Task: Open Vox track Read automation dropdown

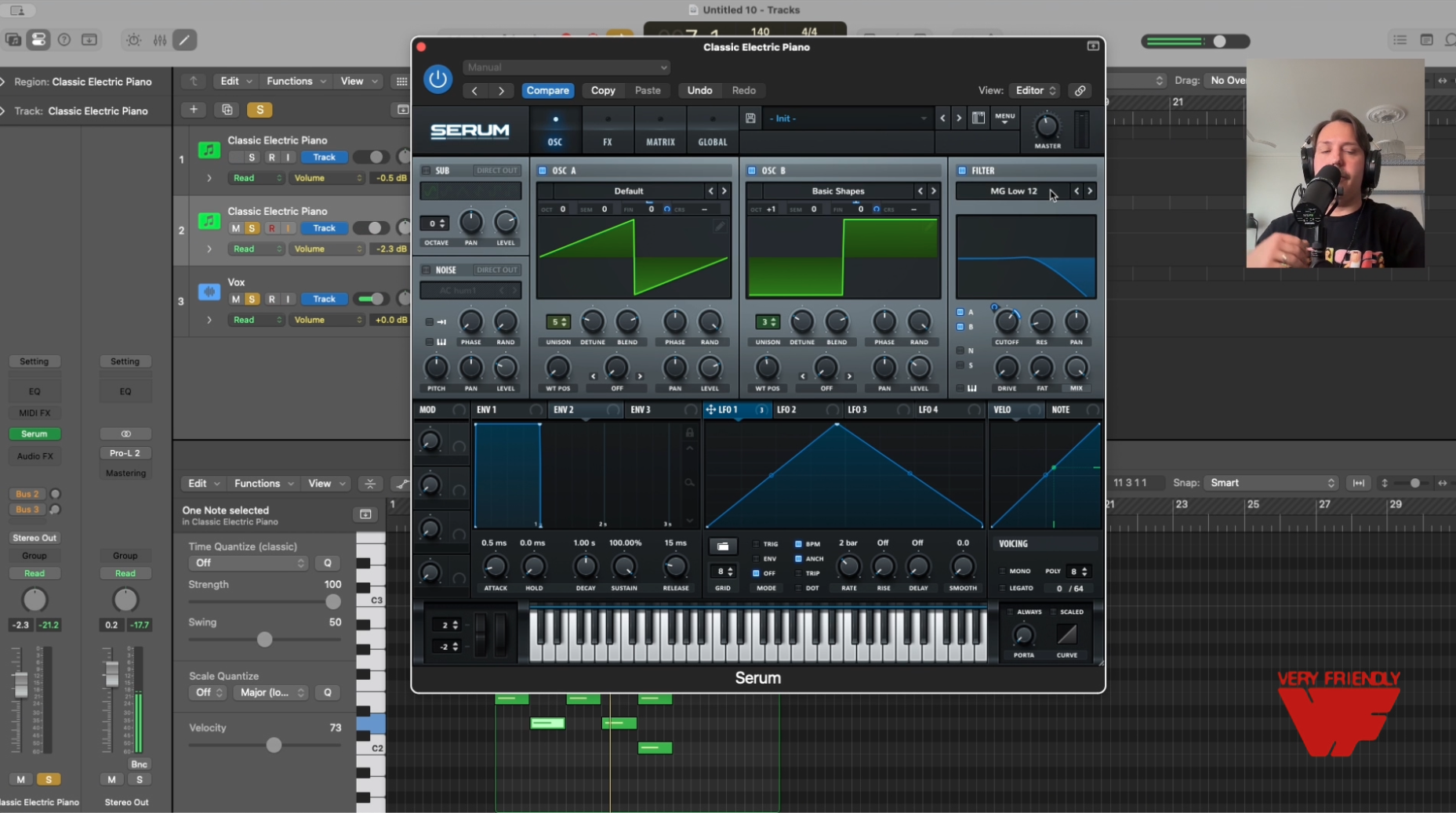Action: click(256, 320)
